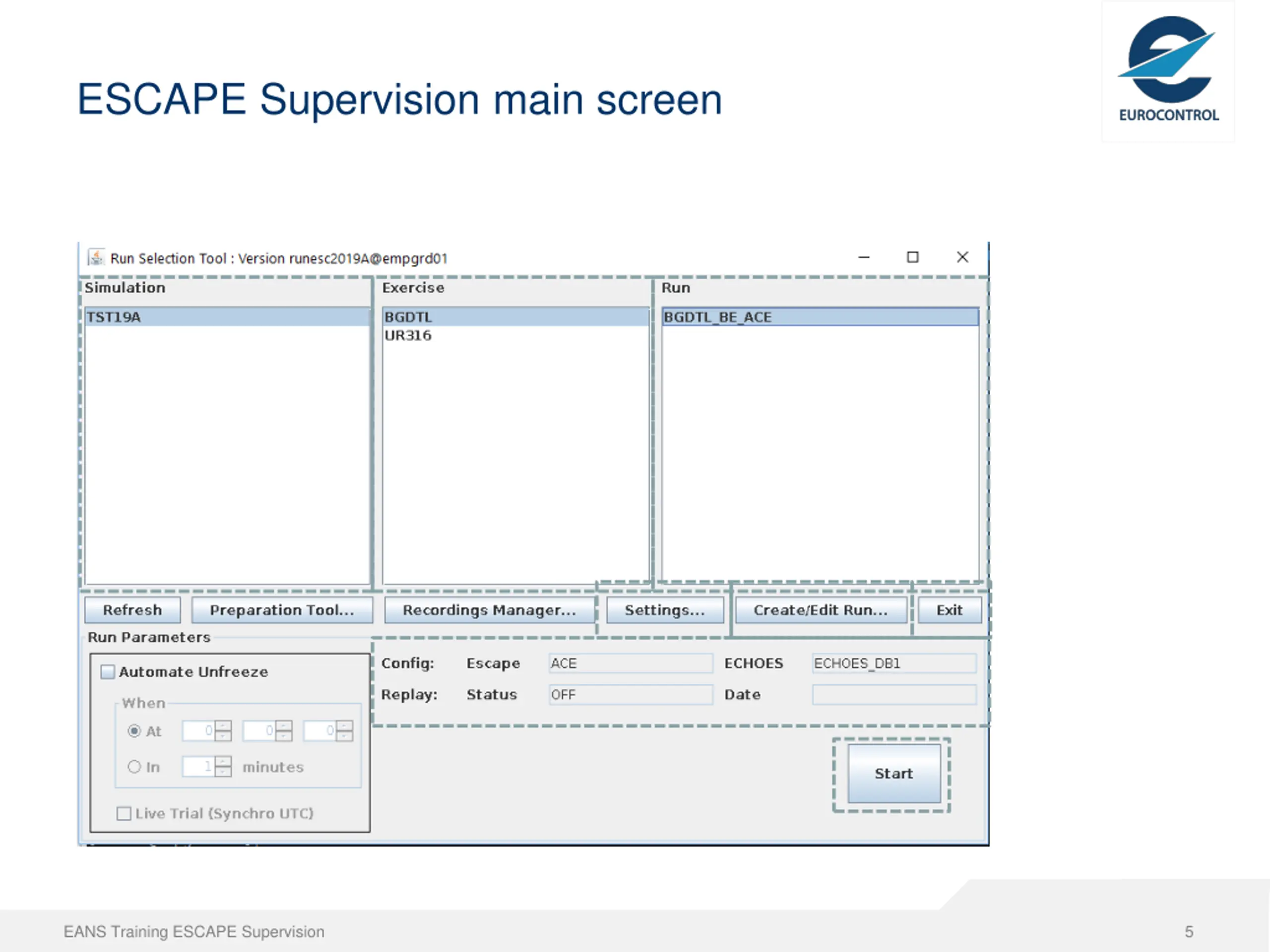Select the BGDTL_BE_ACE run
1270x952 pixels.
pyautogui.click(x=821, y=317)
